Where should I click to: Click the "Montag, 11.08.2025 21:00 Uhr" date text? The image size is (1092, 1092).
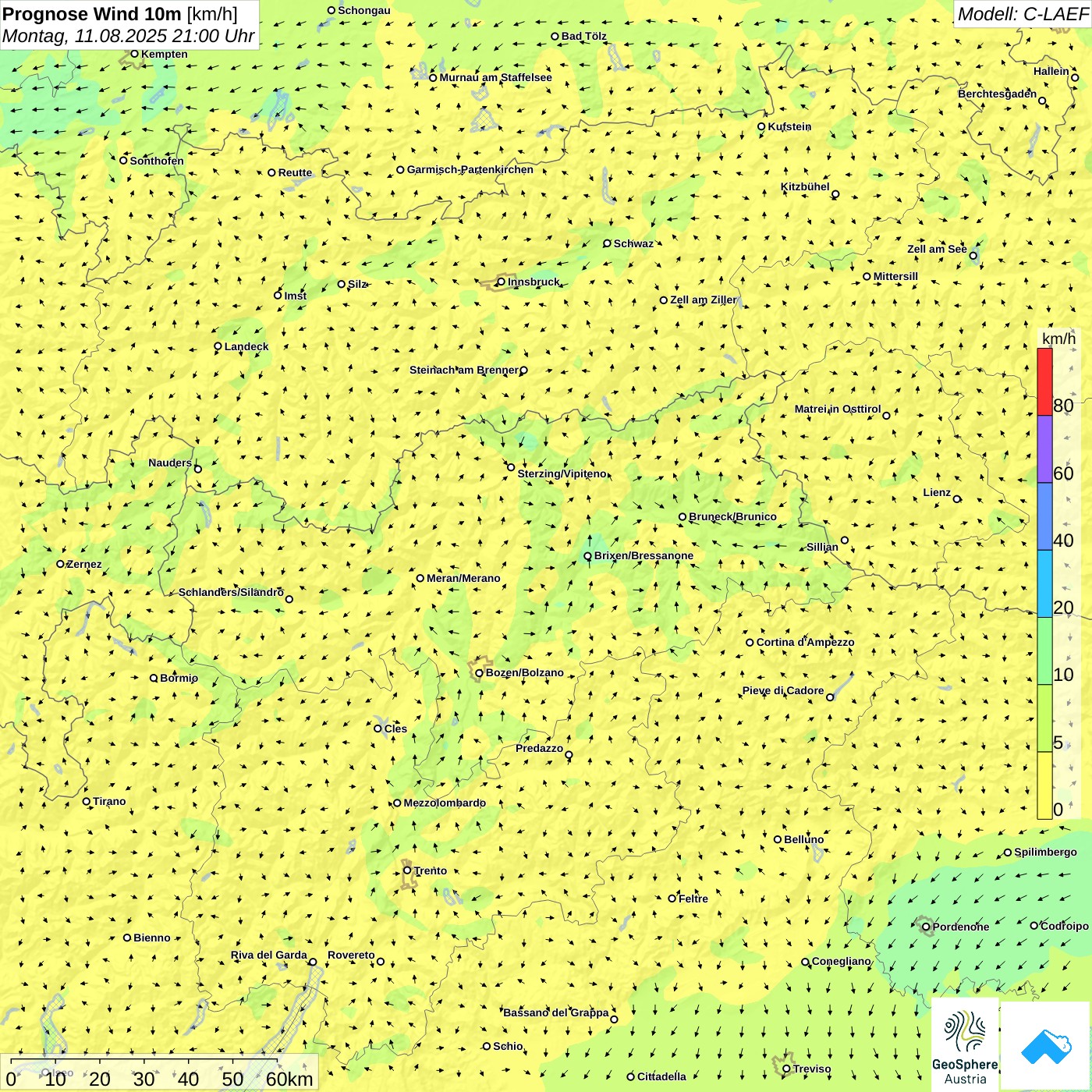point(129,36)
